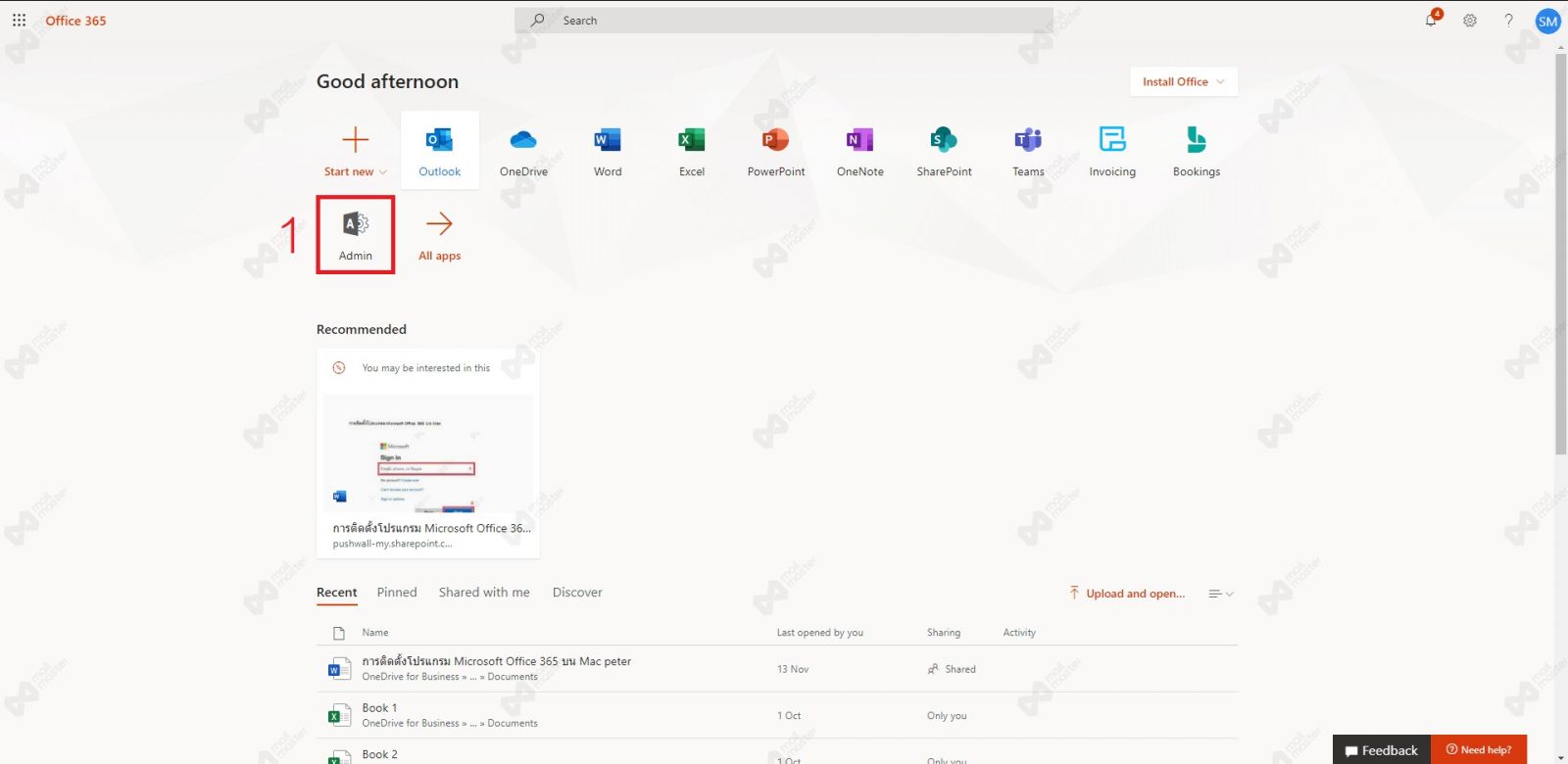This screenshot has width=1568, height=764.
Task: Click into the Search box
Action: pyautogui.click(x=784, y=20)
